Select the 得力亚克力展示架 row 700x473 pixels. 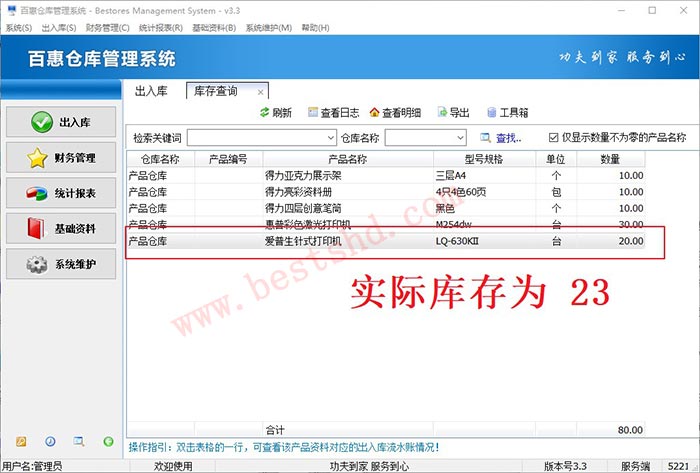pyautogui.click(x=386, y=175)
